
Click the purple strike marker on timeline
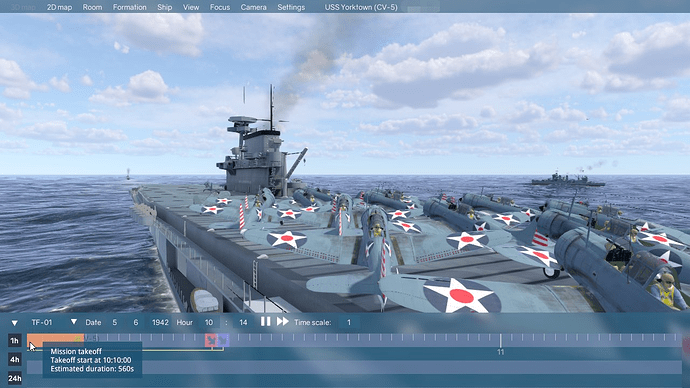click(223, 340)
